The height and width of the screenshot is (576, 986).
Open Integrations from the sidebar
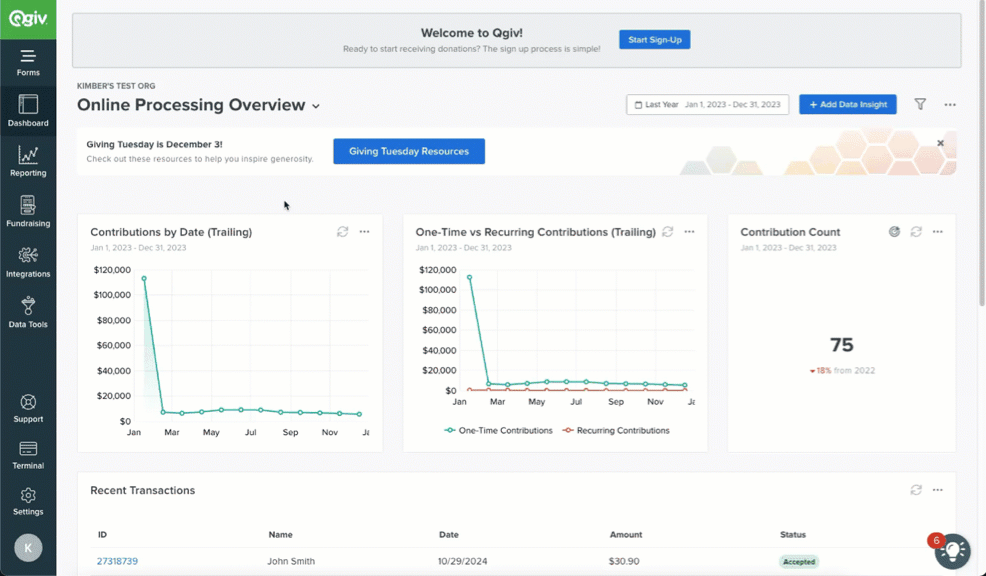click(x=28, y=262)
